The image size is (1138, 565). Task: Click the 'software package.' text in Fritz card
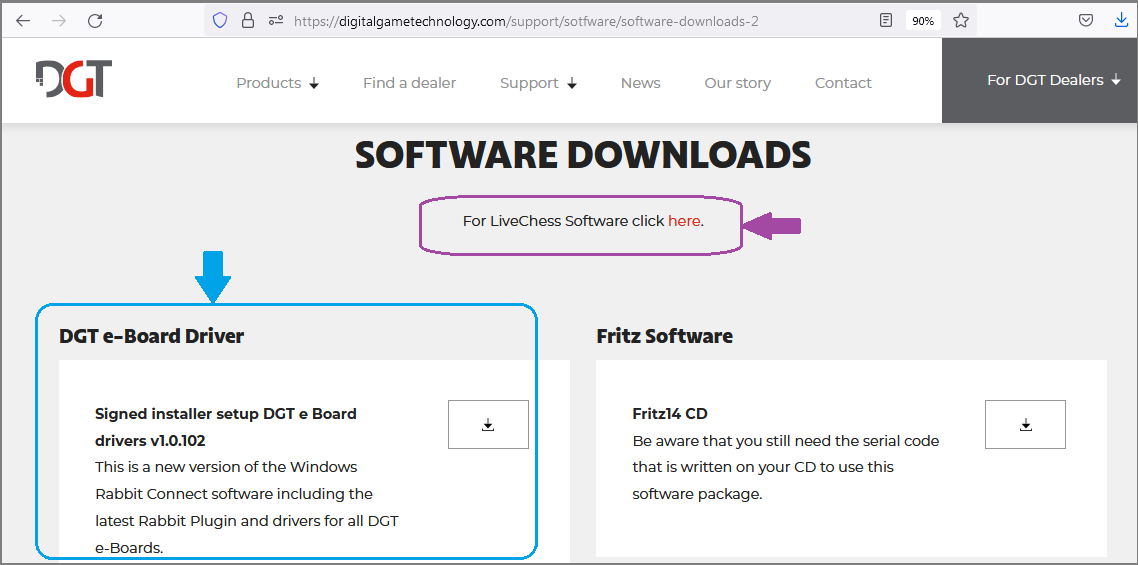[697, 495]
